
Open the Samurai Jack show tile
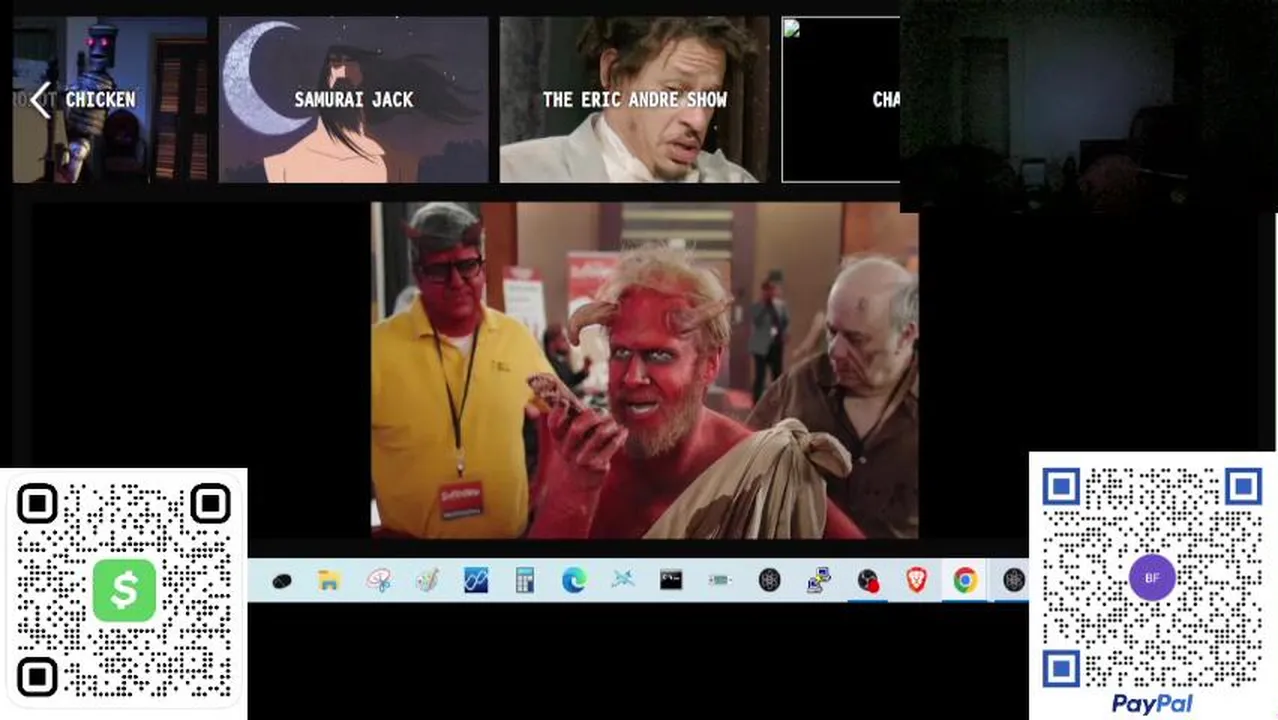(353, 100)
